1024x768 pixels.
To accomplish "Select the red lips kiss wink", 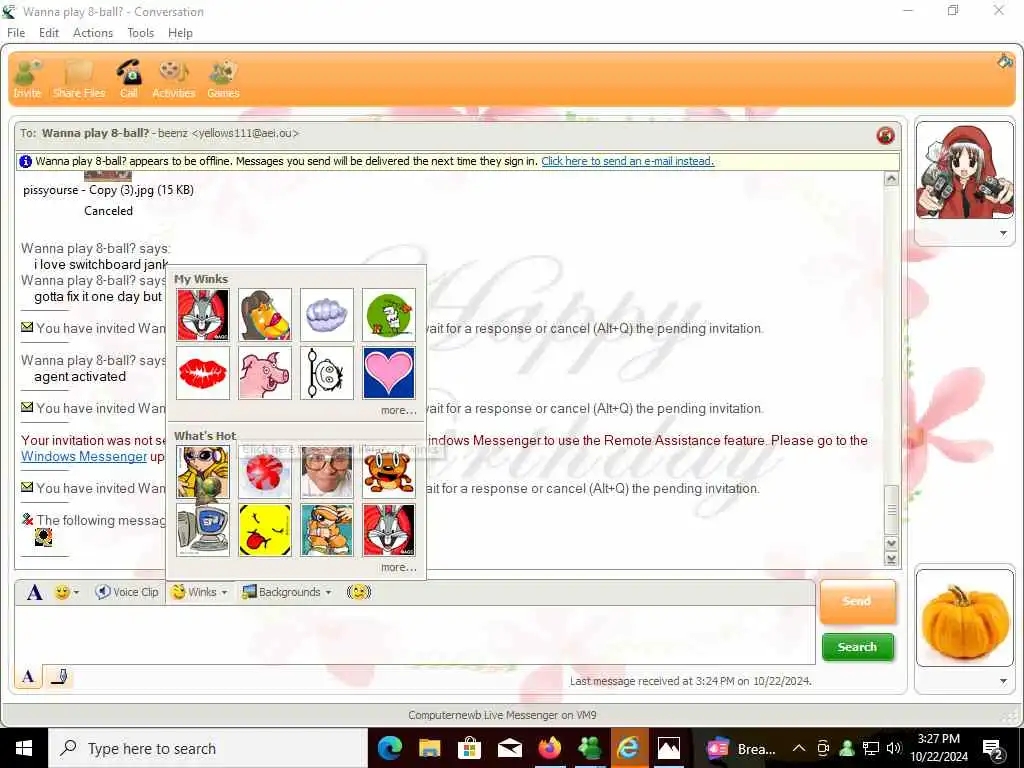I will 202,373.
